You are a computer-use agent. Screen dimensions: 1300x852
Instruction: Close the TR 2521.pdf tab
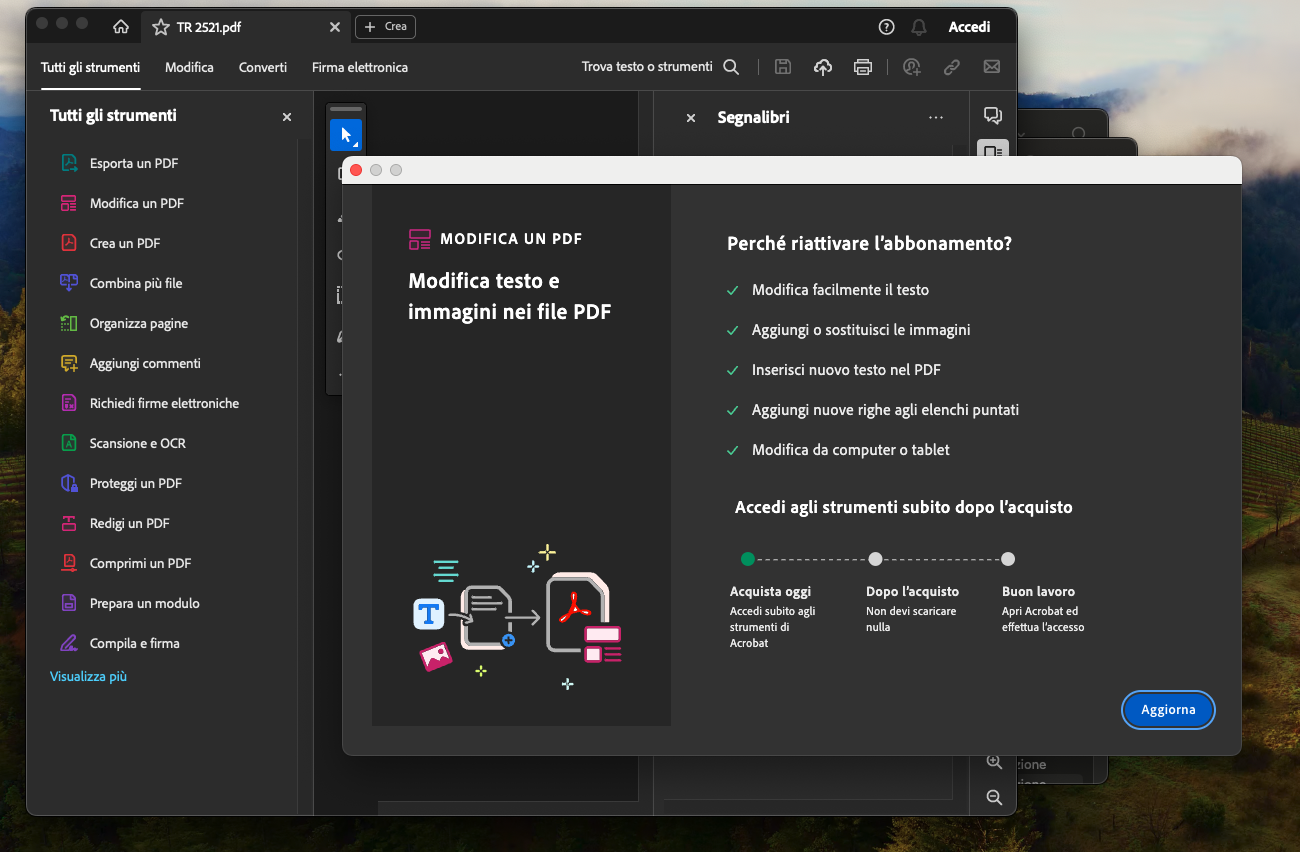335,27
